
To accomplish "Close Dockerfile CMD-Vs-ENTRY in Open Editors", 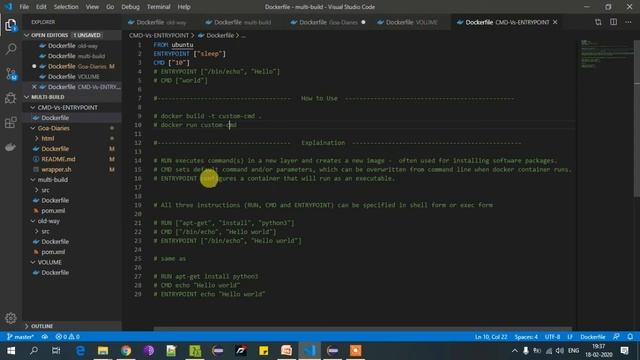I will click(34, 87).
